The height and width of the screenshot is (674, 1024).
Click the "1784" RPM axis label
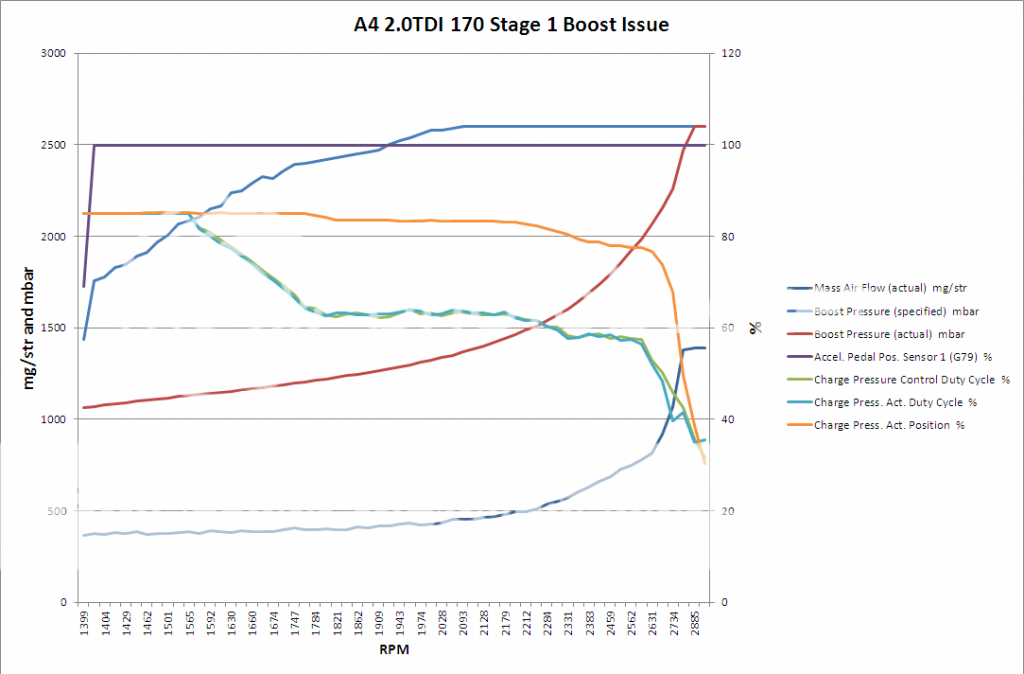coord(315,624)
